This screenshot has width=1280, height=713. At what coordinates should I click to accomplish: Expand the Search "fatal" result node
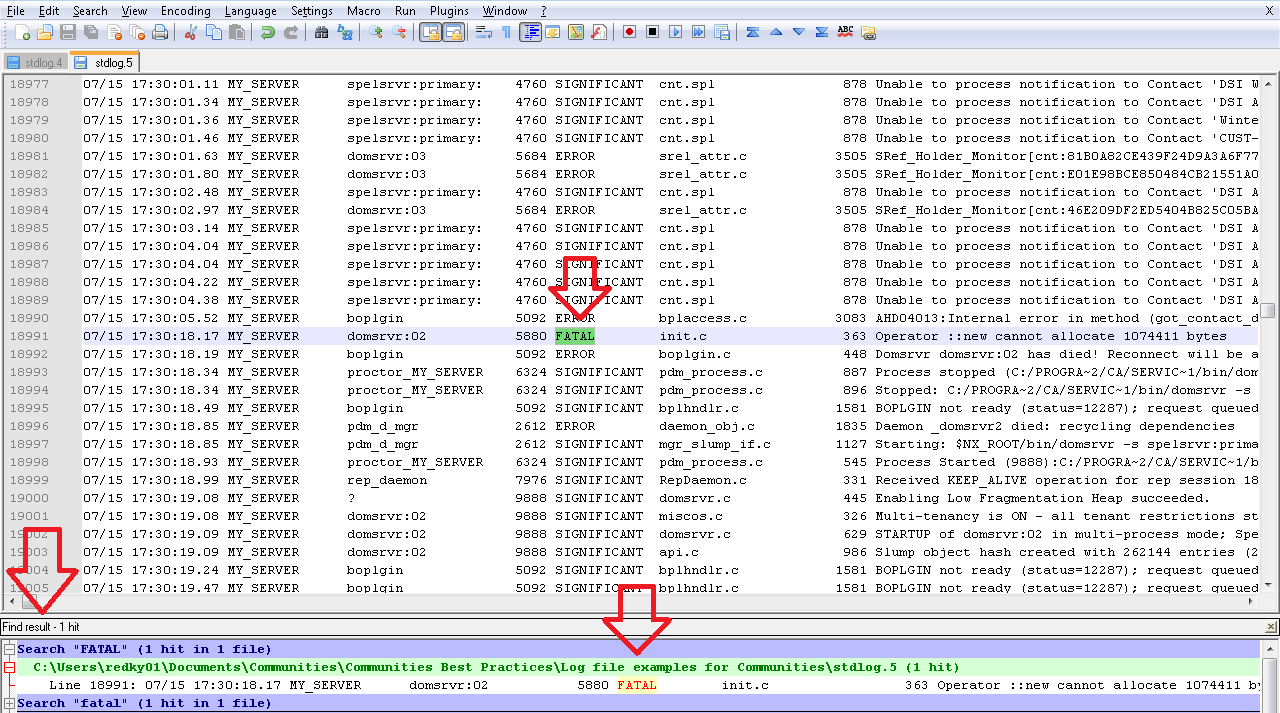click(x=9, y=703)
